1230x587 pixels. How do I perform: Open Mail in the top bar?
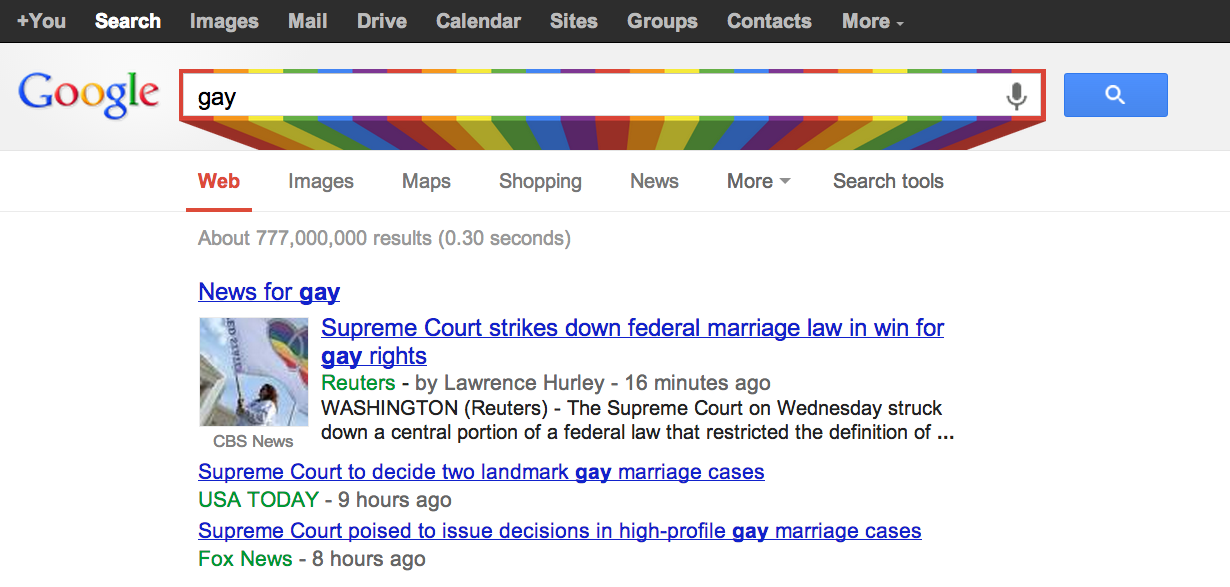click(x=308, y=21)
